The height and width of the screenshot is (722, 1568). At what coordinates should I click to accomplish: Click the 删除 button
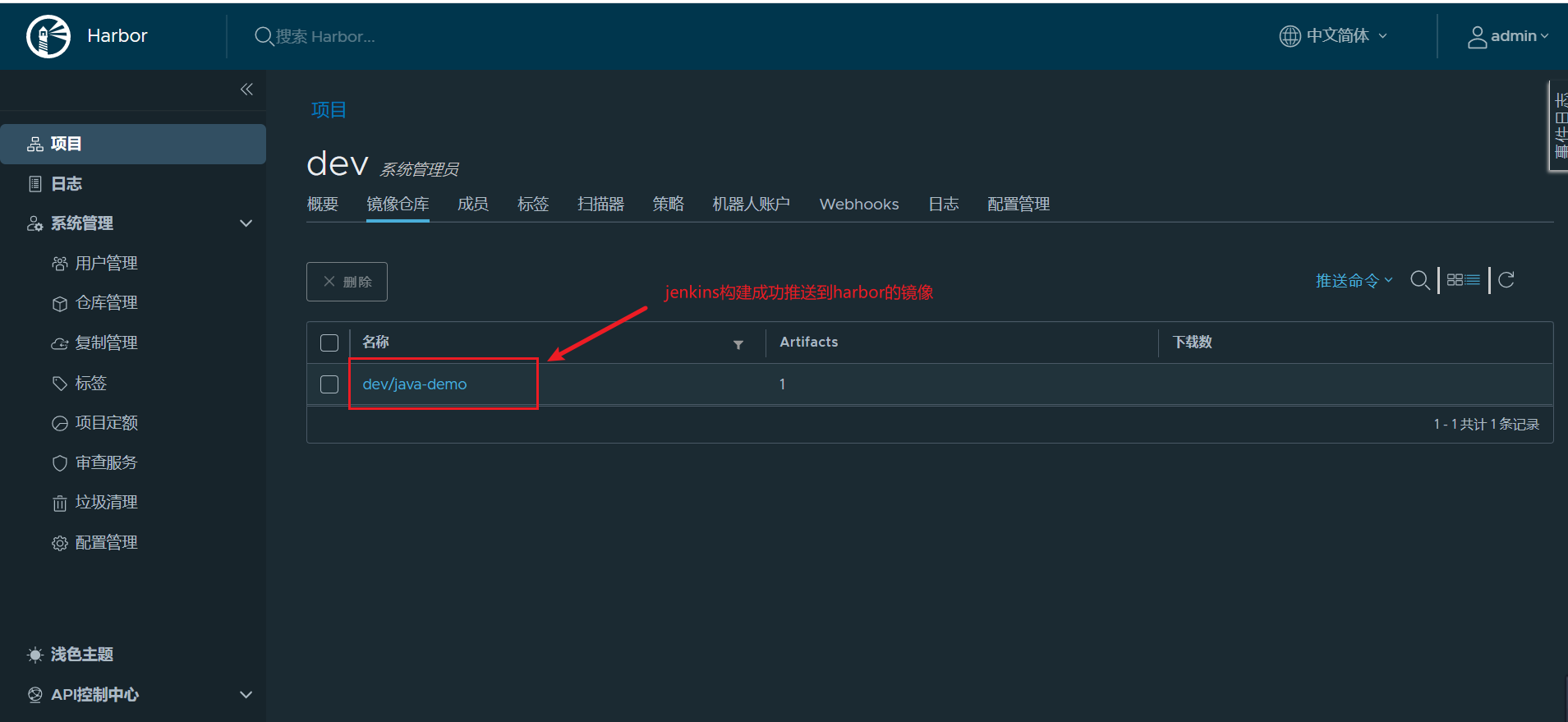347,282
